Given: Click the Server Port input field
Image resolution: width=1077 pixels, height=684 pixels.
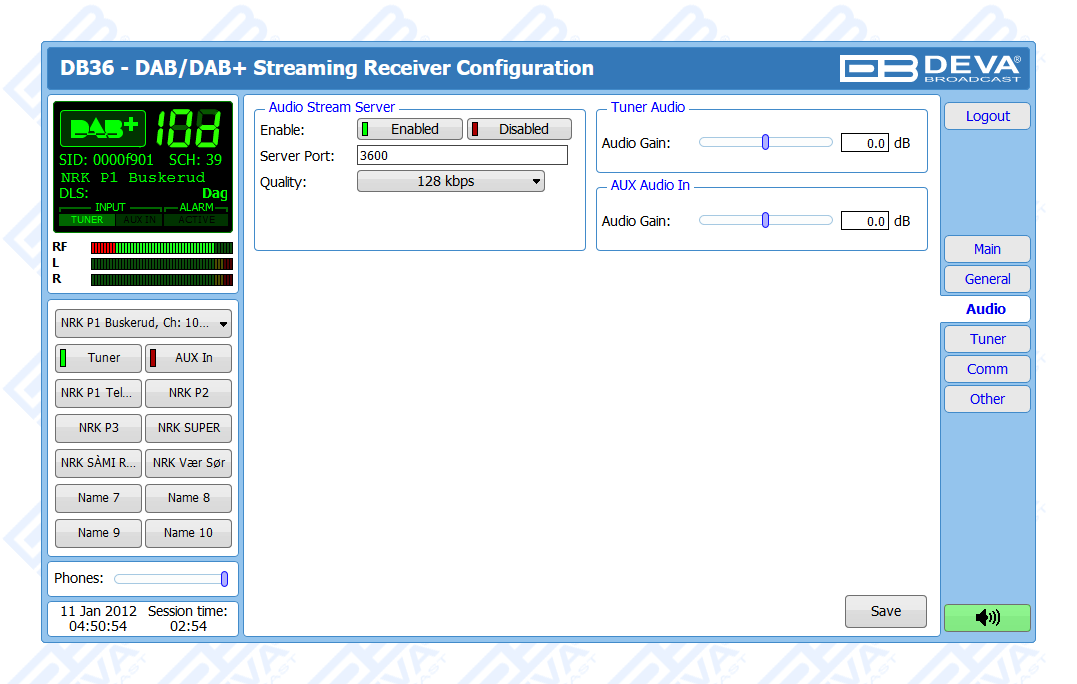Looking at the screenshot, I should (462, 155).
